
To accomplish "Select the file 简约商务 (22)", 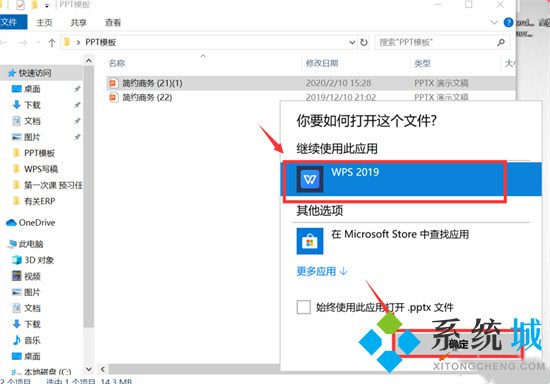I will [147, 97].
